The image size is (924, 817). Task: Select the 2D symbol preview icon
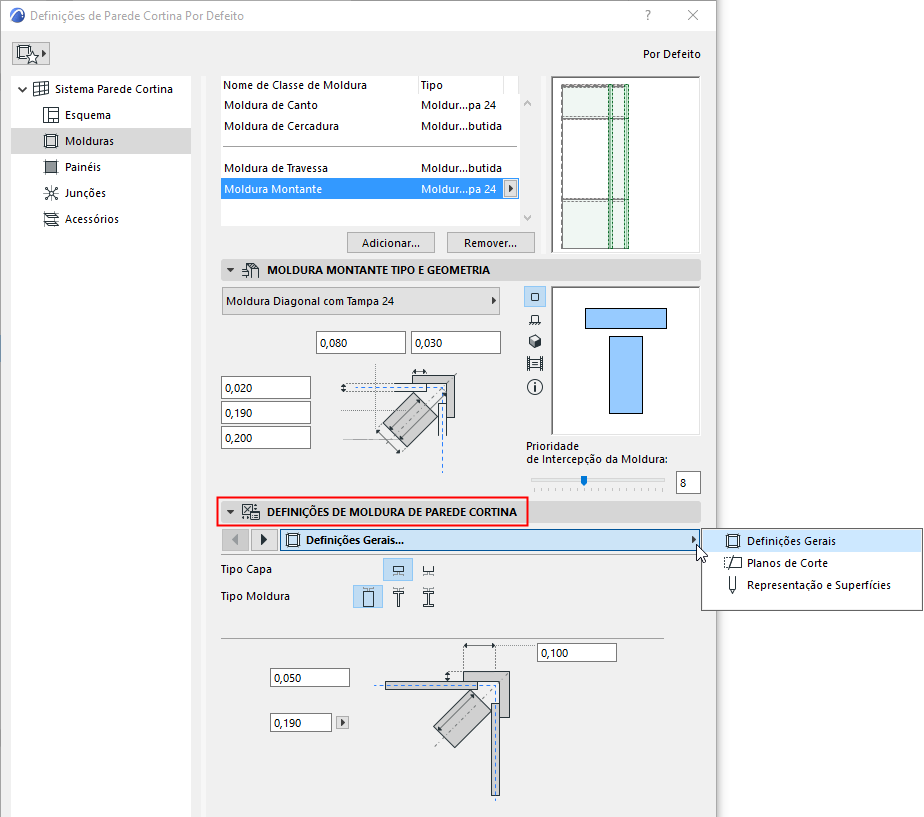[x=535, y=296]
